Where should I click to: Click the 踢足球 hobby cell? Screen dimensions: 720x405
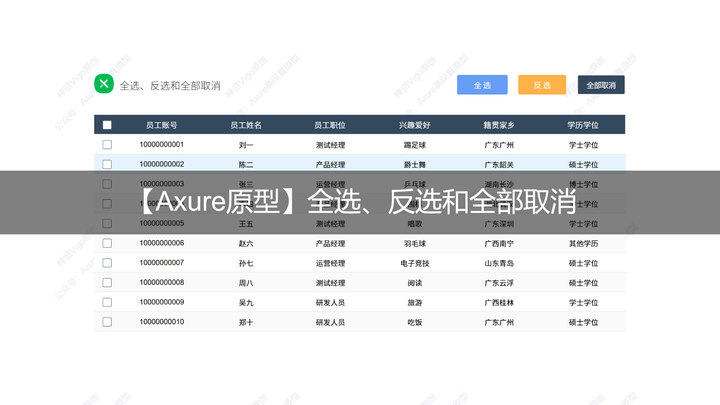(415, 145)
